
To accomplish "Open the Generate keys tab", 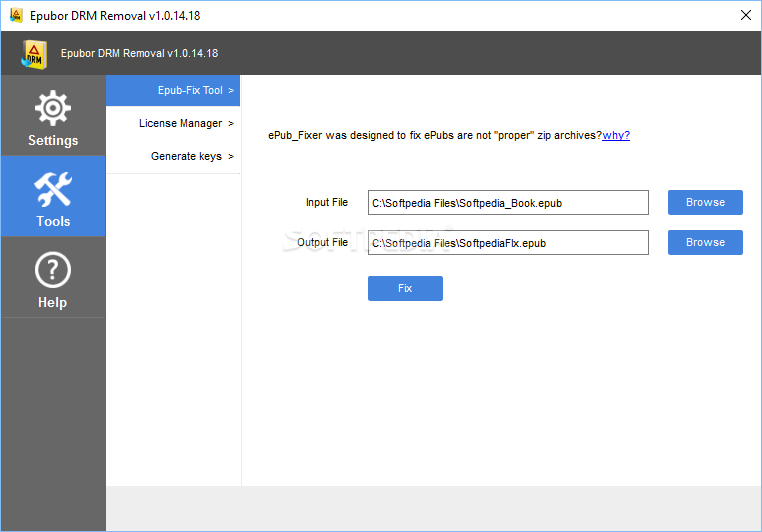I will 173,156.
